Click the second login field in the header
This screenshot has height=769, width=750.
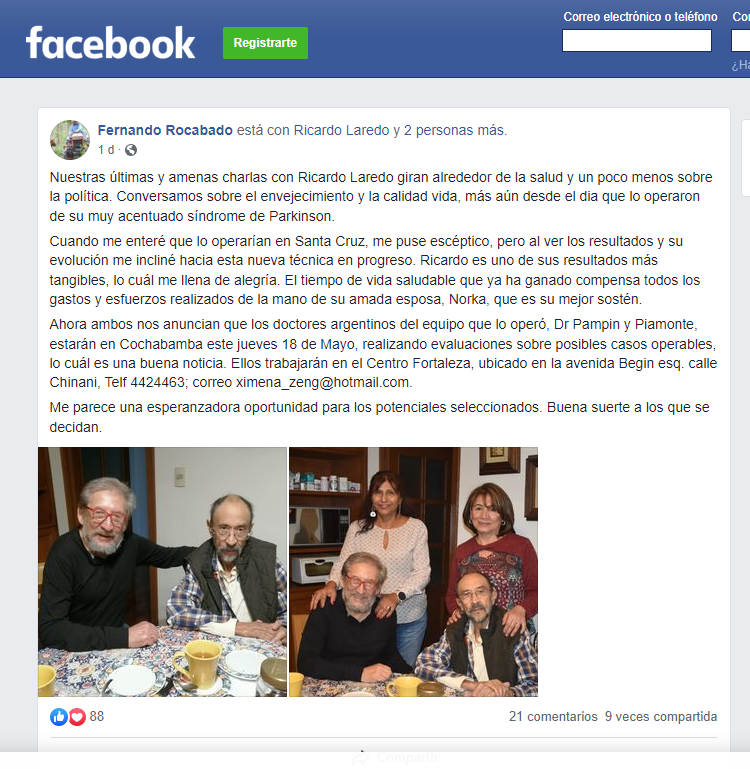point(741,41)
